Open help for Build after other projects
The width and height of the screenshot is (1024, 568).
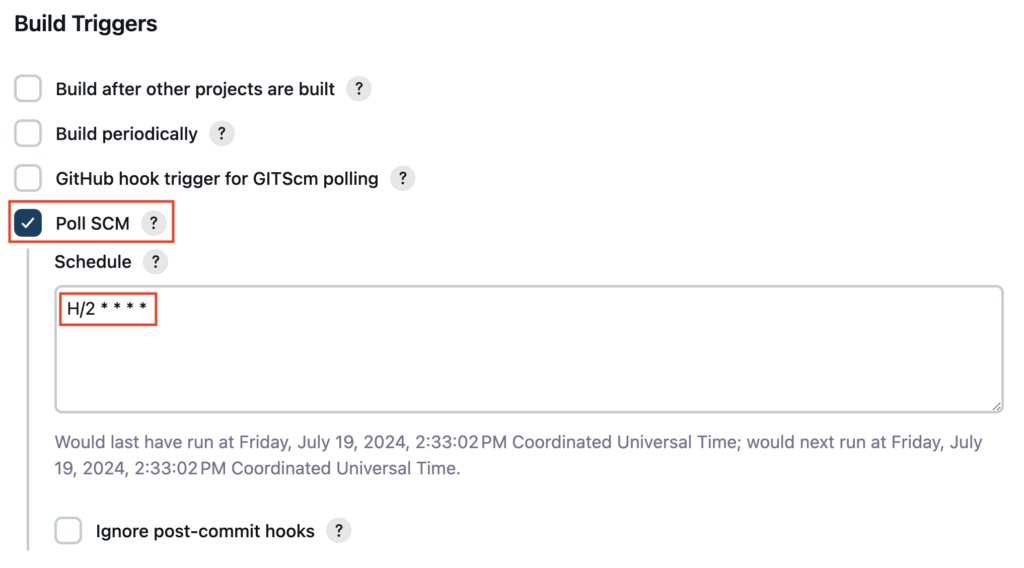[359, 89]
